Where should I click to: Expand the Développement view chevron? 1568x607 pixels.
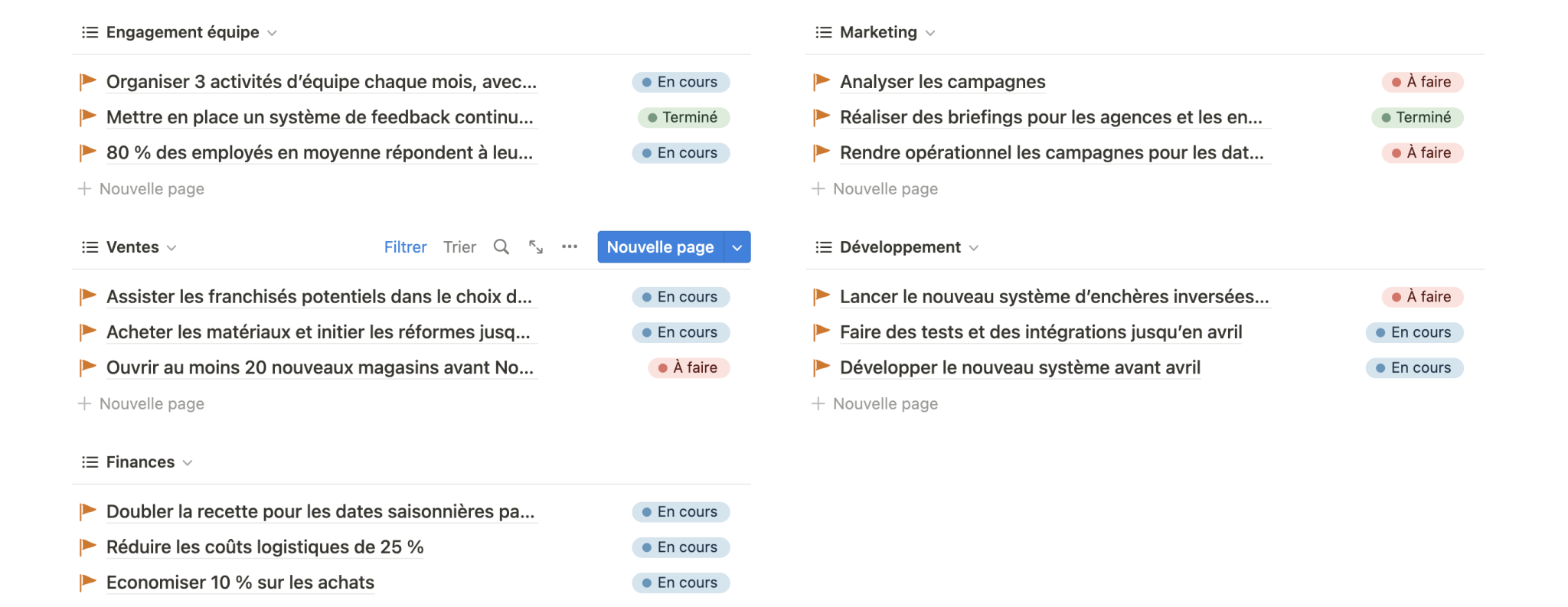[974, 248]
